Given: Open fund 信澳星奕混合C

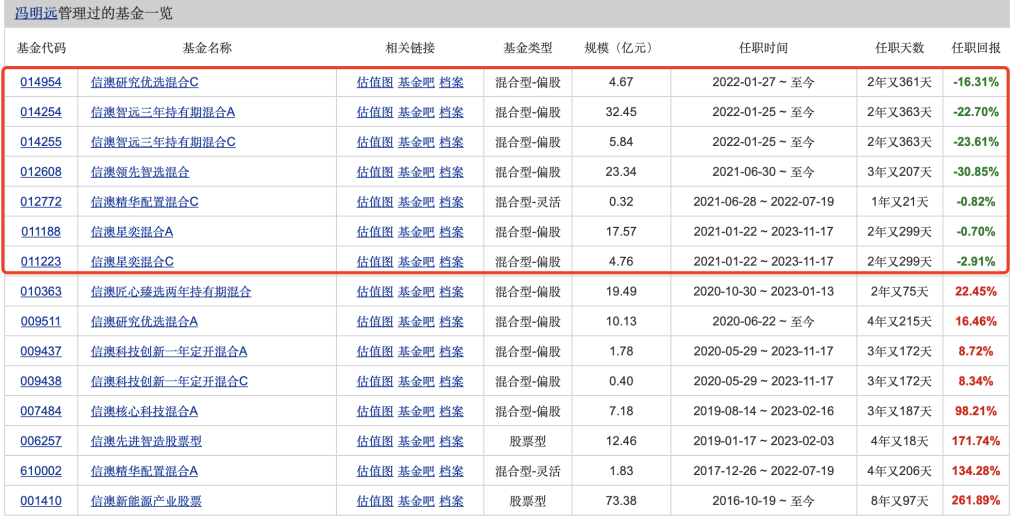Looking at the screenshot, I should point(132,262).
